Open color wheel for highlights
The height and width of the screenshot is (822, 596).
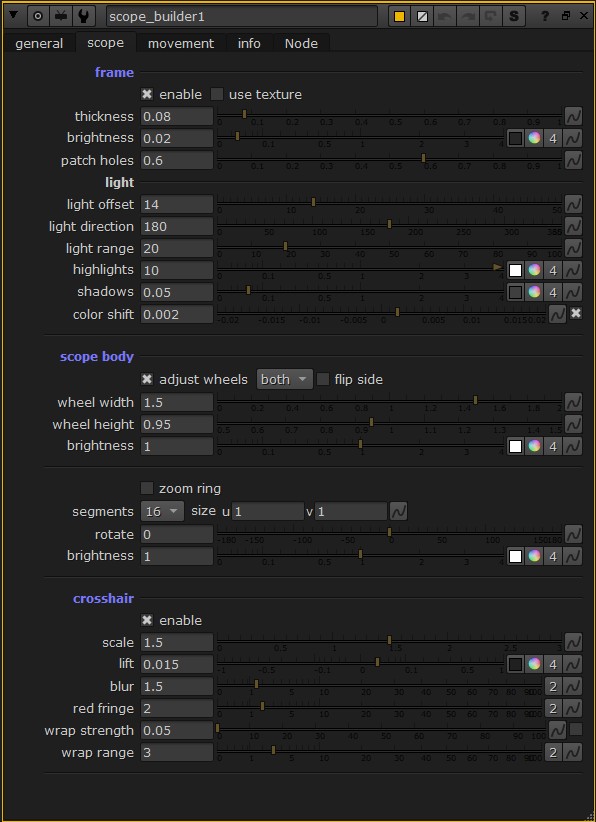[x=534, y=270]
